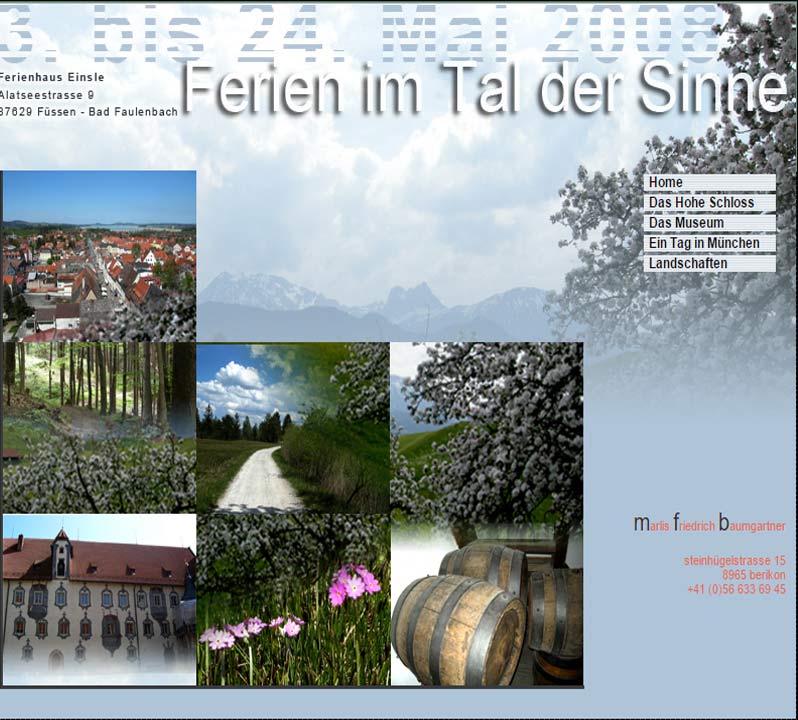The image size is (798, 720).
Task: Click the 'bis 24. Mai 2008' date banner
Action: coord(360,30)
